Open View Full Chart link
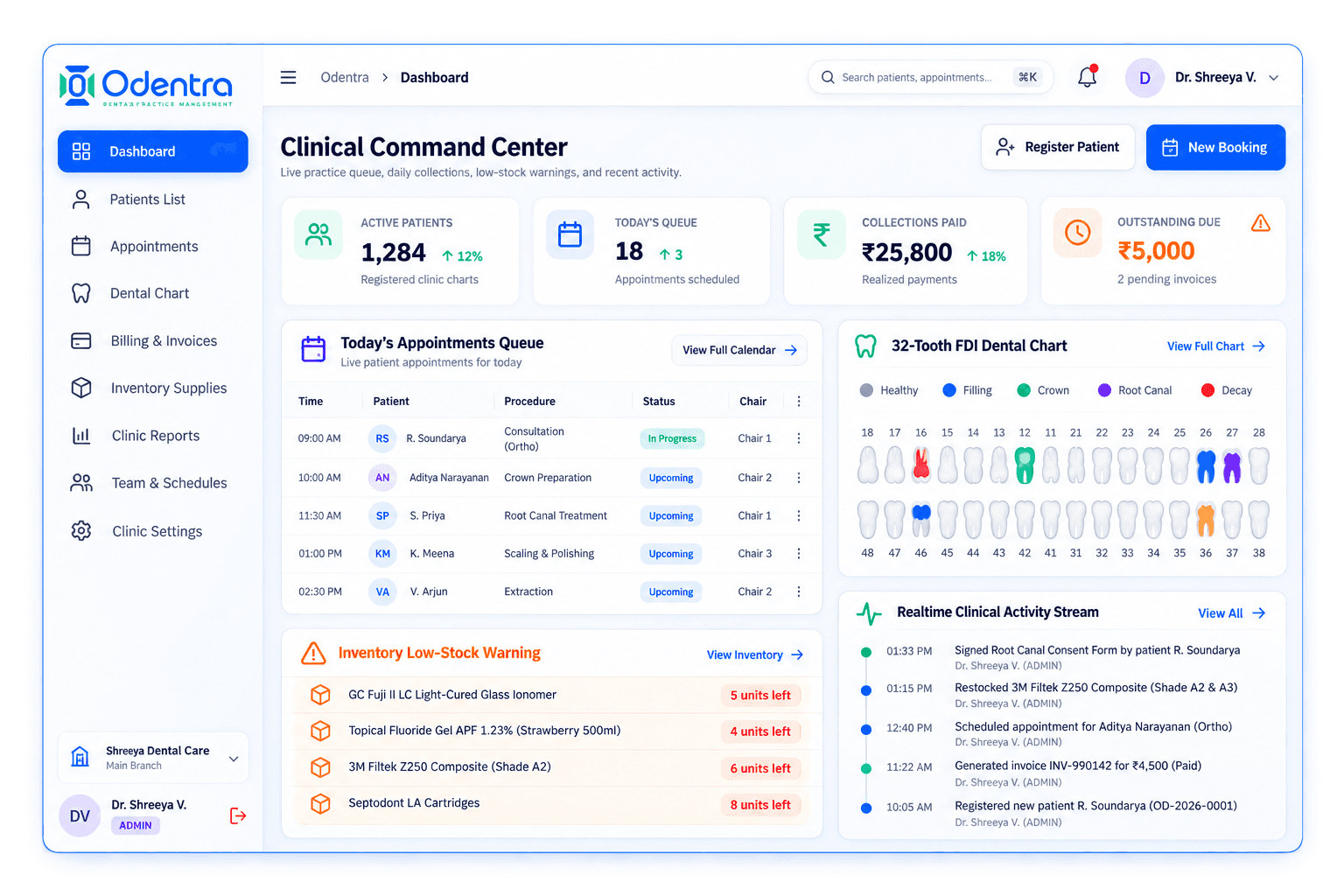This screenshot has height=896, width=1344. click(x=1216, y=346)
